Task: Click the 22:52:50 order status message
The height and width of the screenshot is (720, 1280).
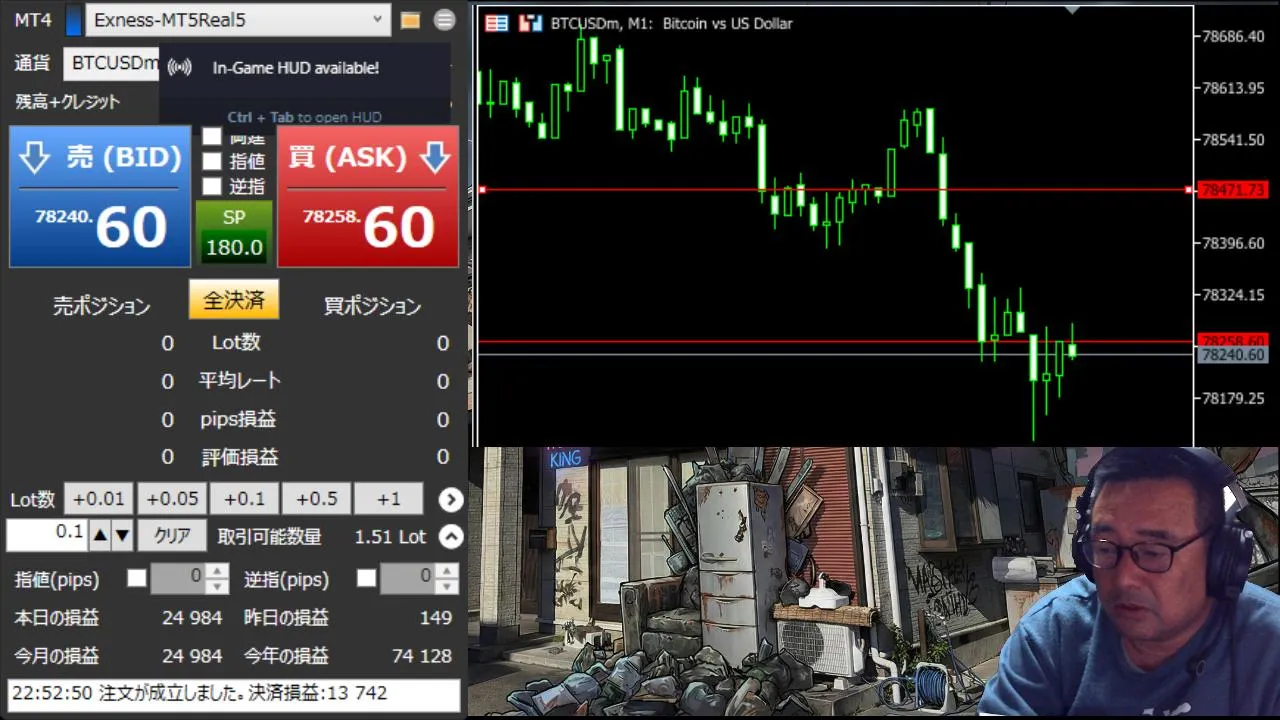Action: 234,694
